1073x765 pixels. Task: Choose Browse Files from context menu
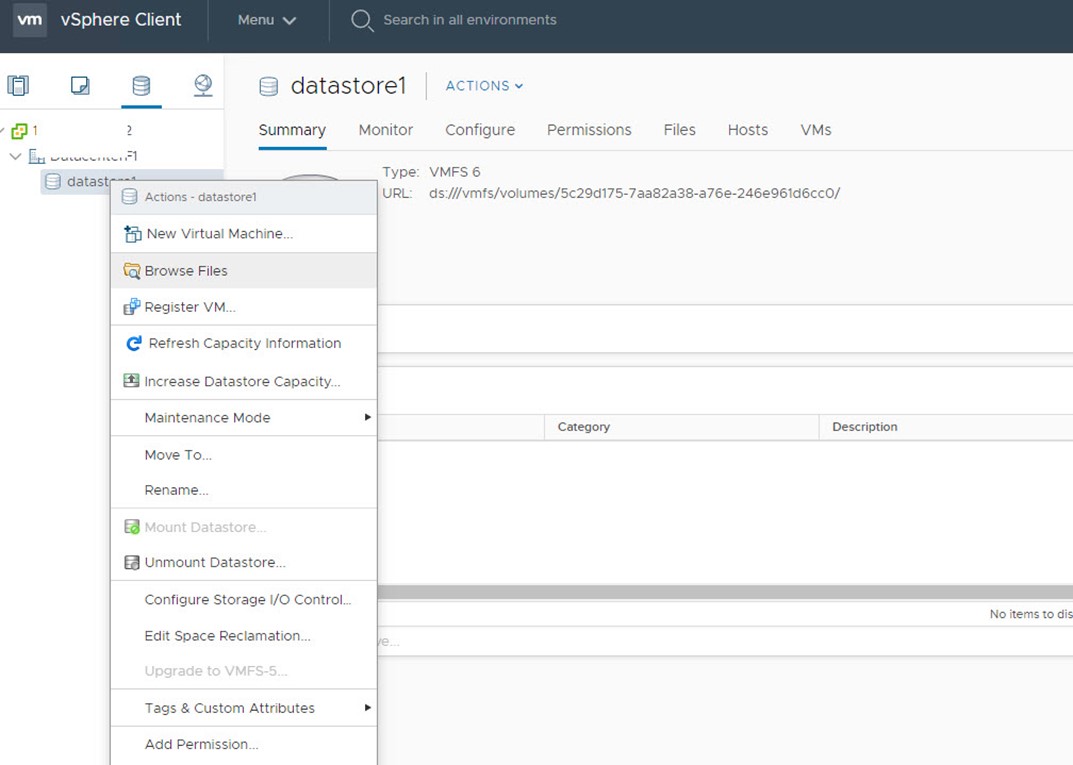tap(186, 271)
